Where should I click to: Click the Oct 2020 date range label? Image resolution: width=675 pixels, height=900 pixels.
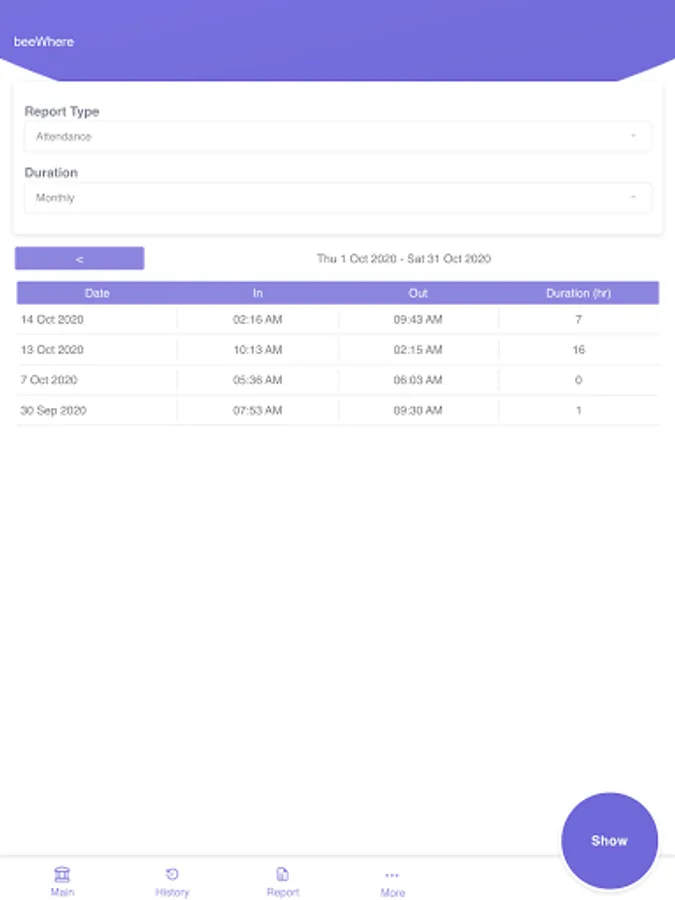click(x=404, y=259)
